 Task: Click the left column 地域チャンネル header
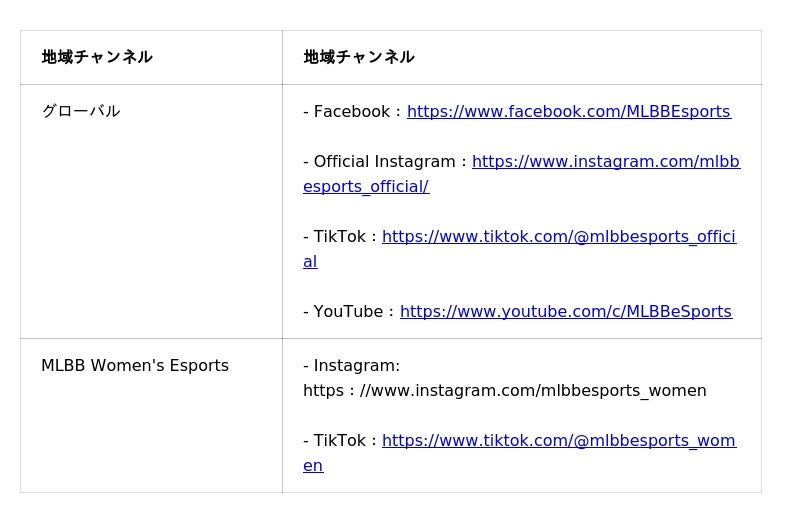click(97, 58)
